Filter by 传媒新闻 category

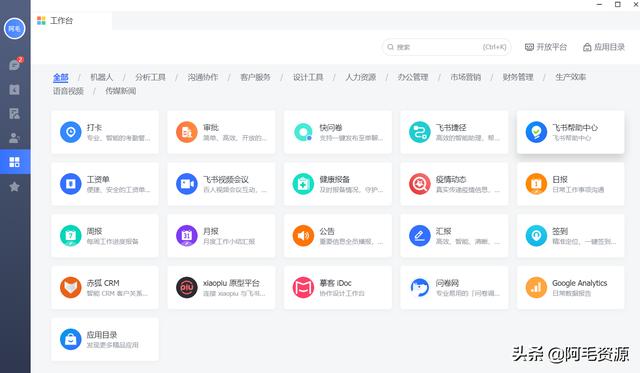click(x=121, y=91)
